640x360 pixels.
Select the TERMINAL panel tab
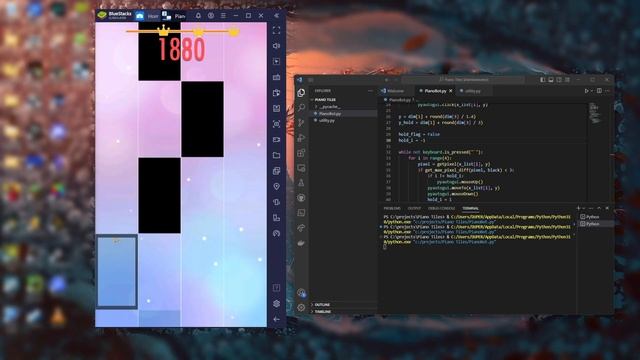470,208
